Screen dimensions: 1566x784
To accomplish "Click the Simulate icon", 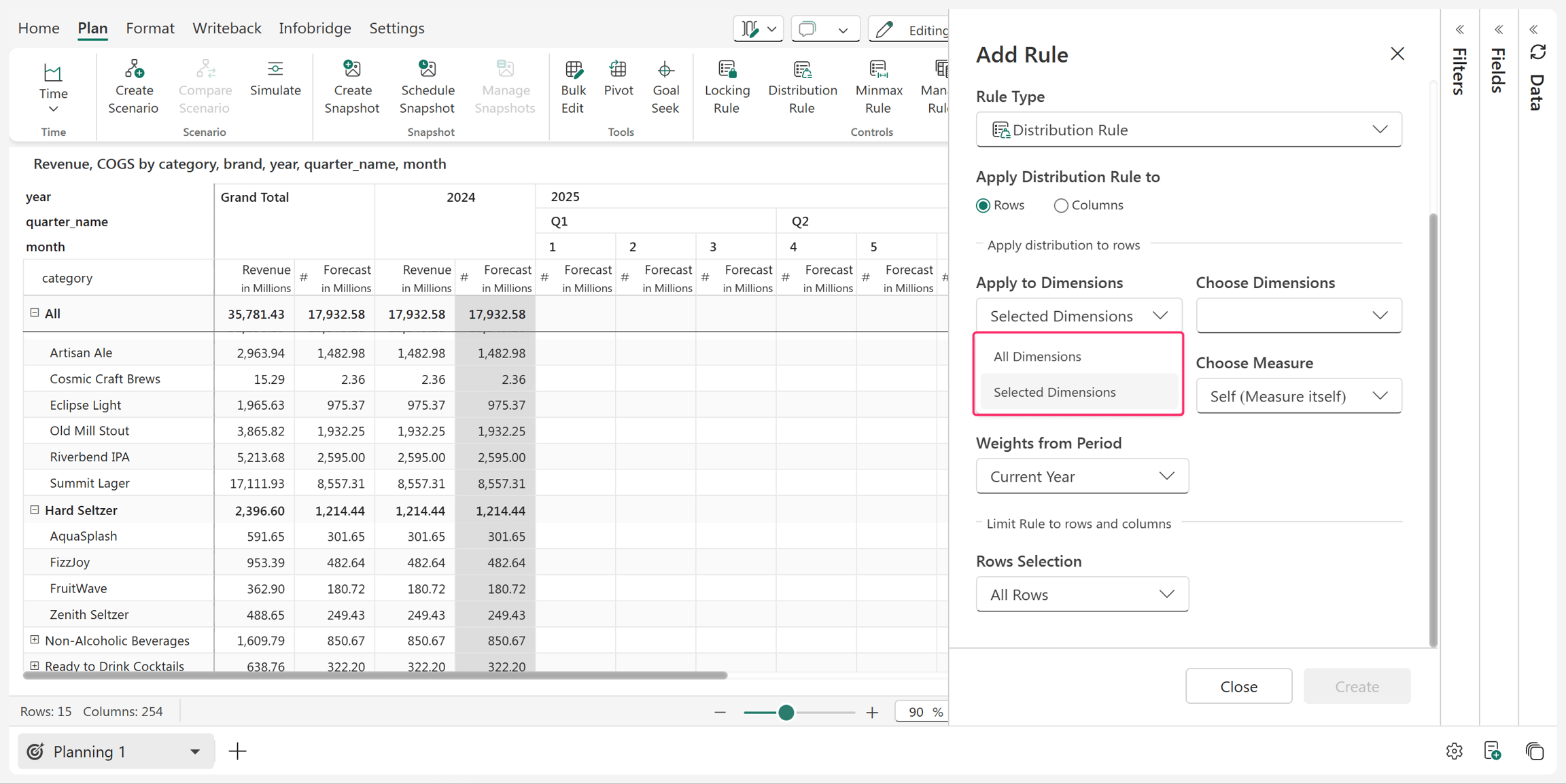I will pyautogui.click(x=275, y=69).
